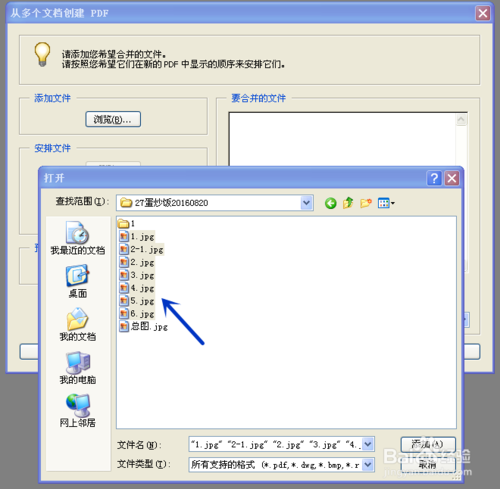Go back to previous folder in Open dialog
Image resolution: width=500 pixels, height=489 pixels.
330,203
